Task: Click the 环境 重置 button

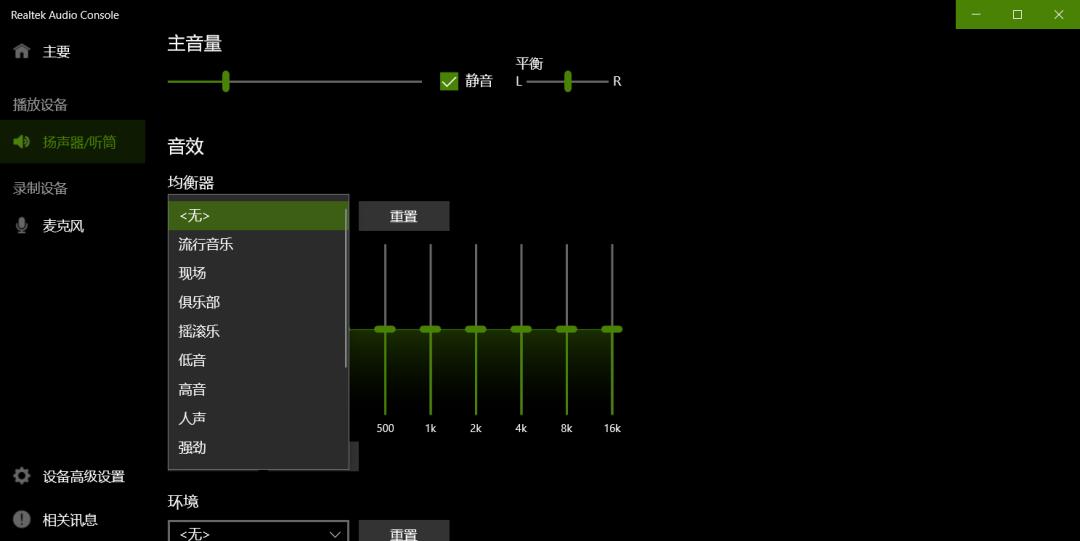Action: [404, 531]
